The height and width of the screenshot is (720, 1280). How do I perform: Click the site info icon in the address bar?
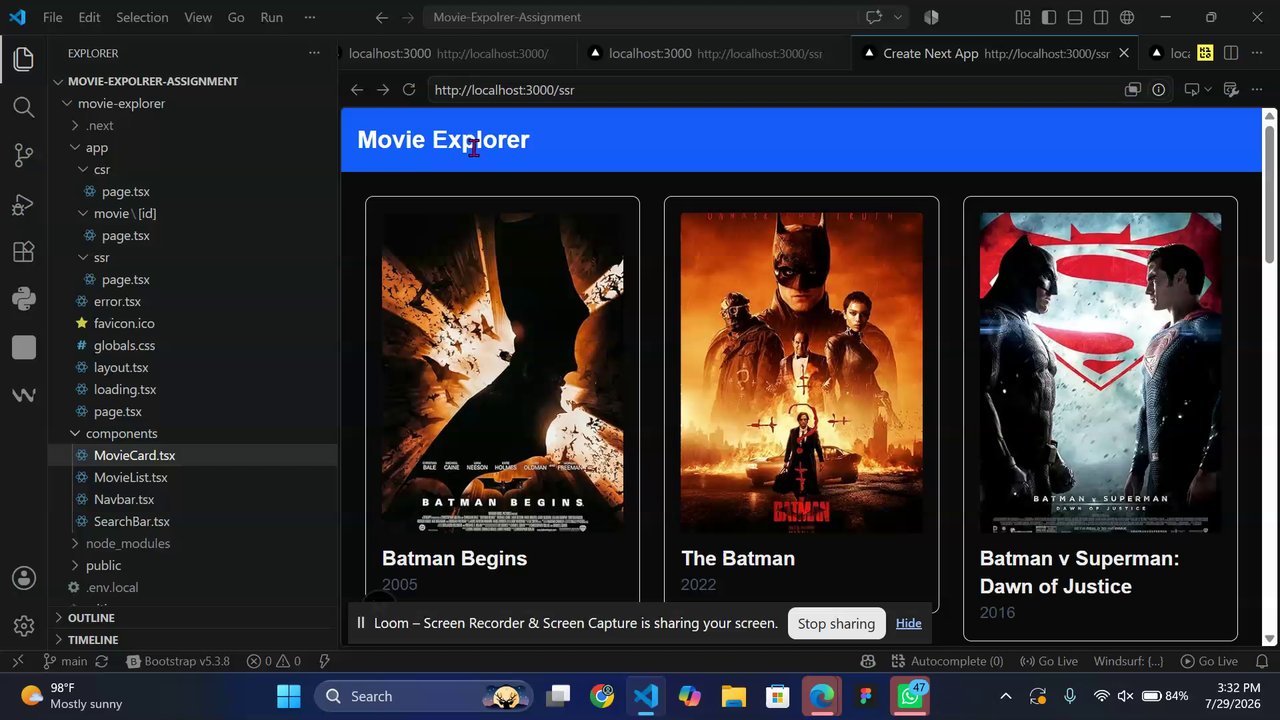[1158, 90]
